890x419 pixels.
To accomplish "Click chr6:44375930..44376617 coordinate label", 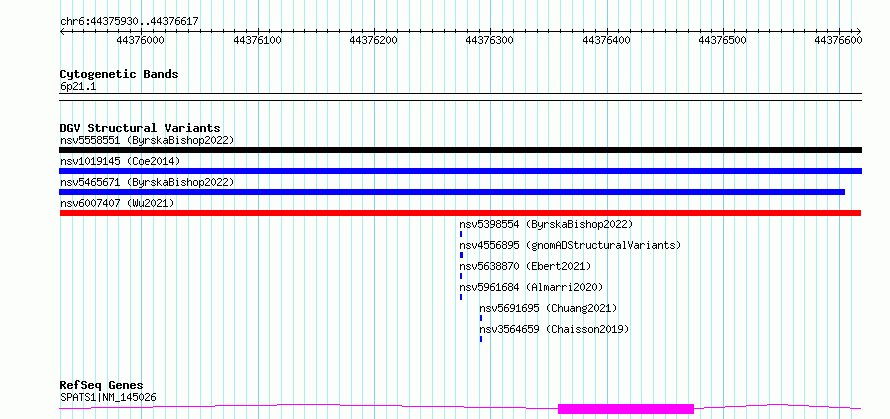I will [x=129, y=22].
